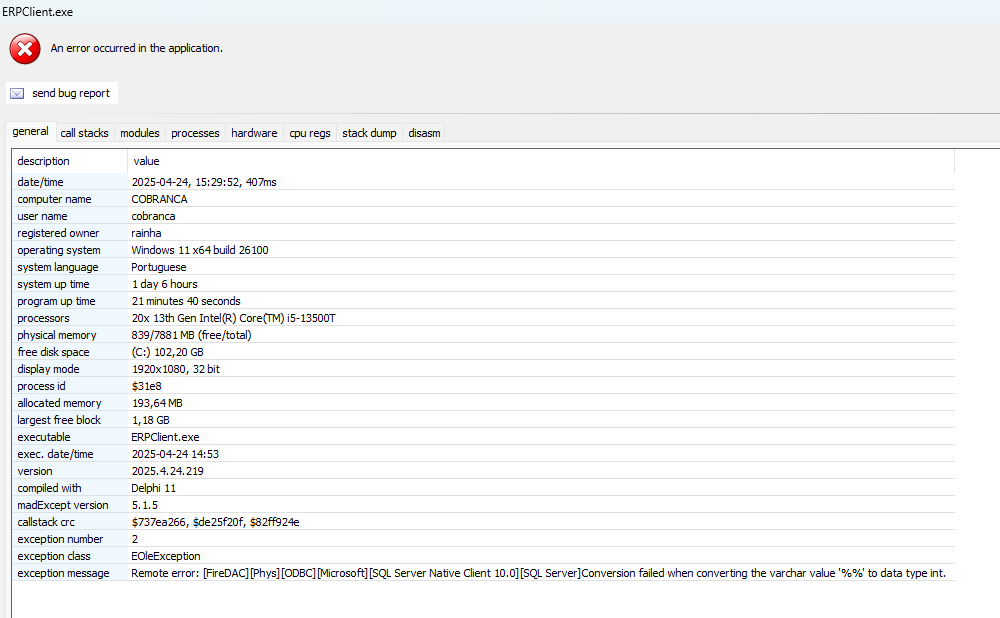
Task: Open the cpu regs tab
Action: (310, 133)
